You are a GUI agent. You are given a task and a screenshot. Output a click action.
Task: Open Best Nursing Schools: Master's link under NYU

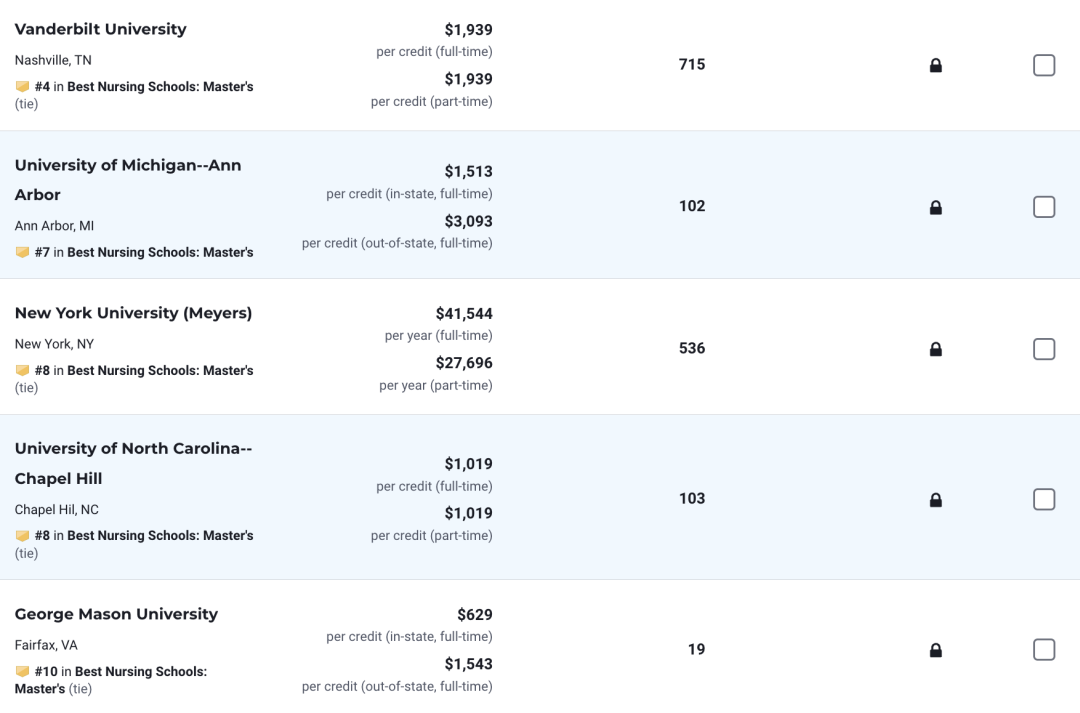(160, 371)
